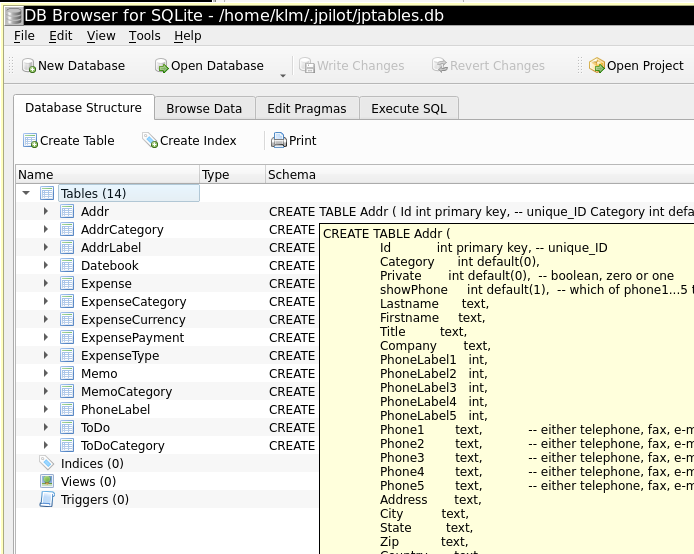
Task: Open the recent databases dropdown arrow
Action: (x=282, y=74)
